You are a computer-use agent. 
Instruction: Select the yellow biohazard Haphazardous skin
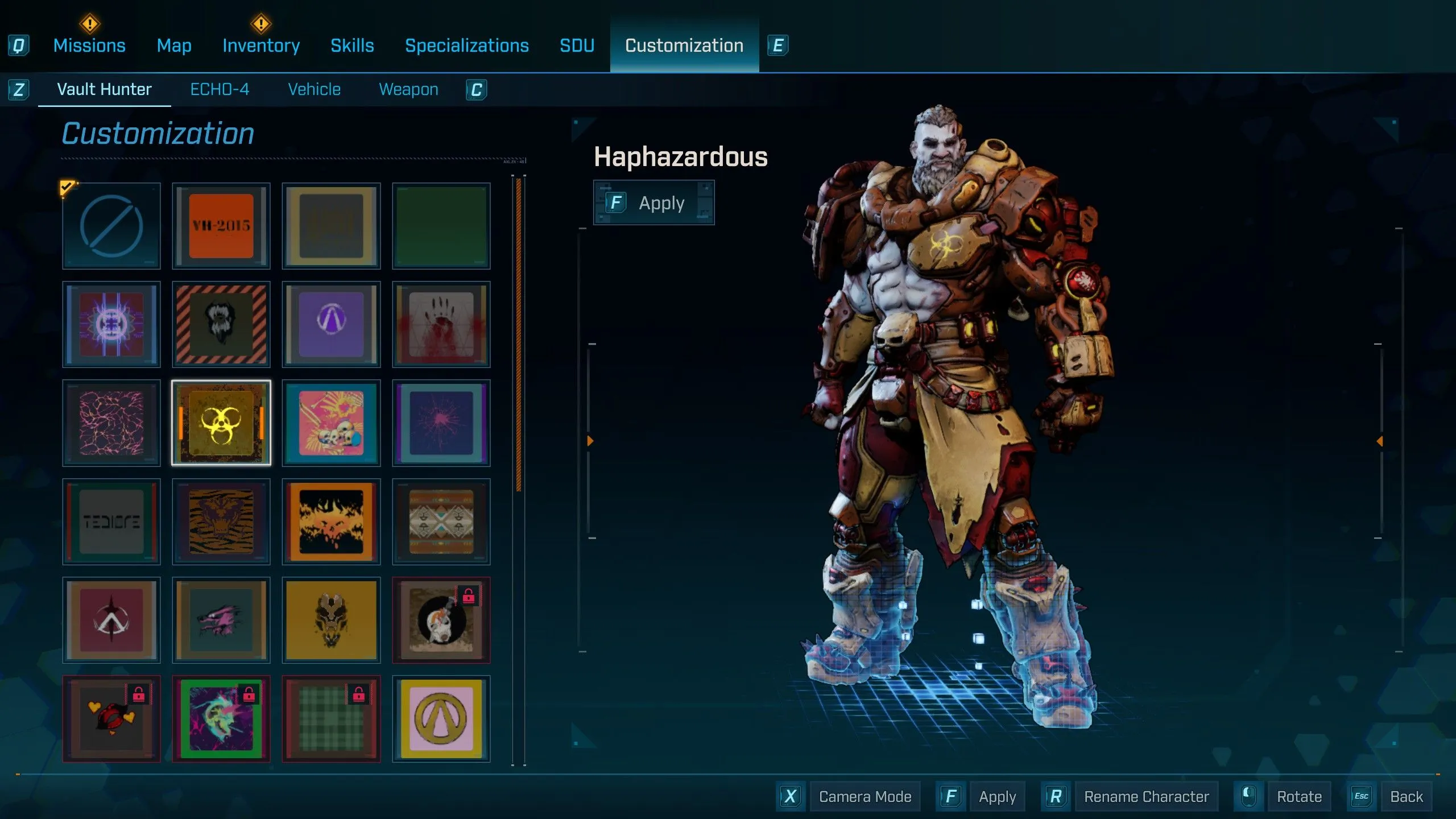pyautogui.click(x=221, y=423)
